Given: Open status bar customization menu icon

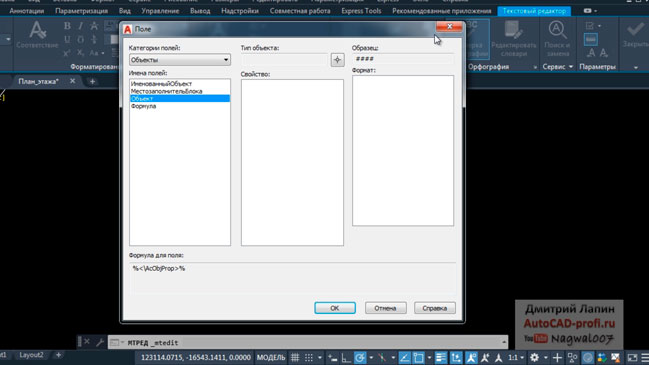Looking at the screenshot, I should coord(645,358).
